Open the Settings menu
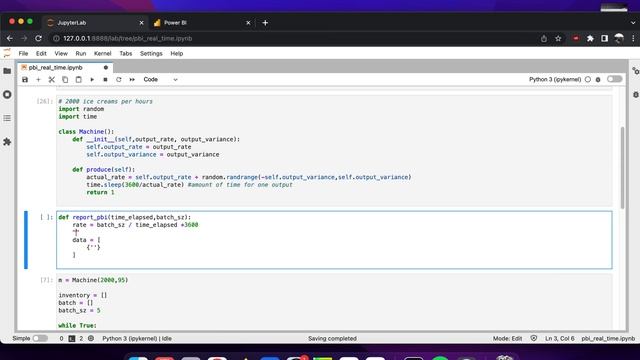Image resolution: width=640 pixels, height=360 pixels. point(151,53)
